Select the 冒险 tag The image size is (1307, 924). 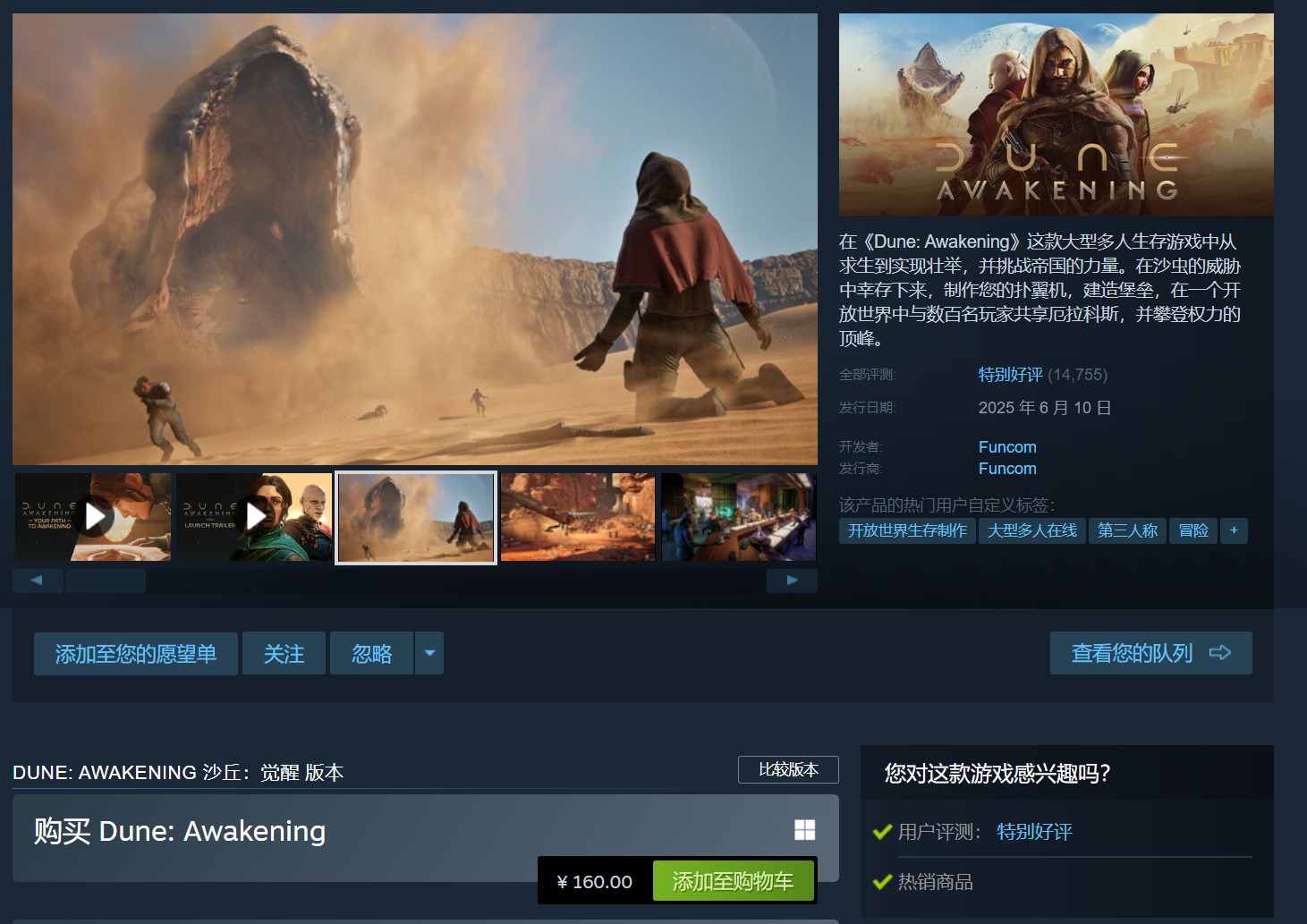[1193, 530]
